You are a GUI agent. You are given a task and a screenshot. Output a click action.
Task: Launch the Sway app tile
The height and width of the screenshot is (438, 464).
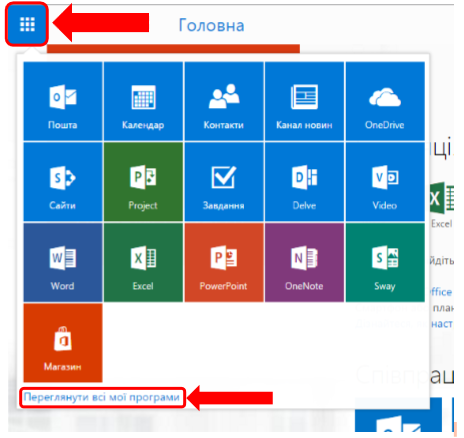click(385, 262)
